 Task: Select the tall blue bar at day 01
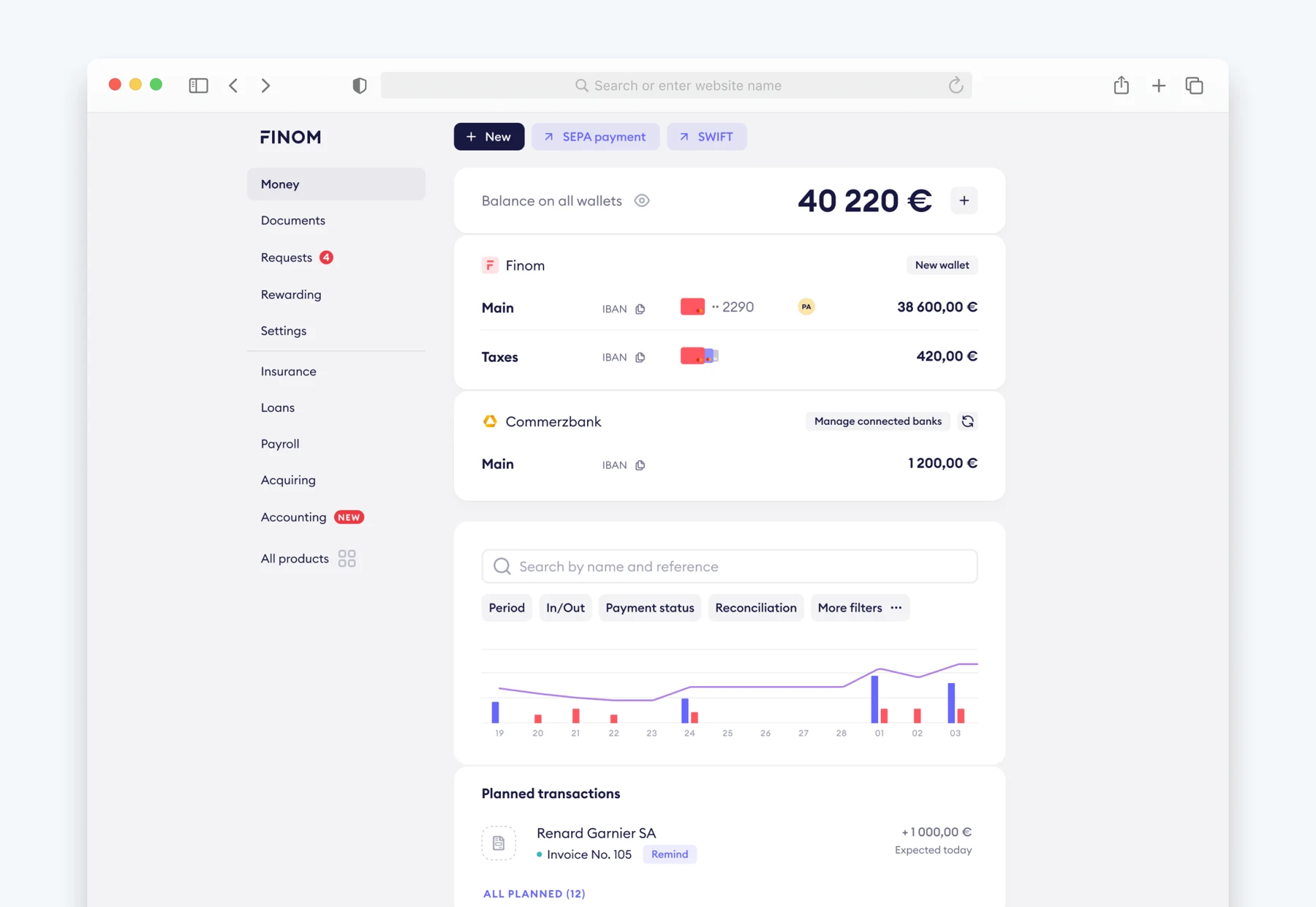coord(874,699)
